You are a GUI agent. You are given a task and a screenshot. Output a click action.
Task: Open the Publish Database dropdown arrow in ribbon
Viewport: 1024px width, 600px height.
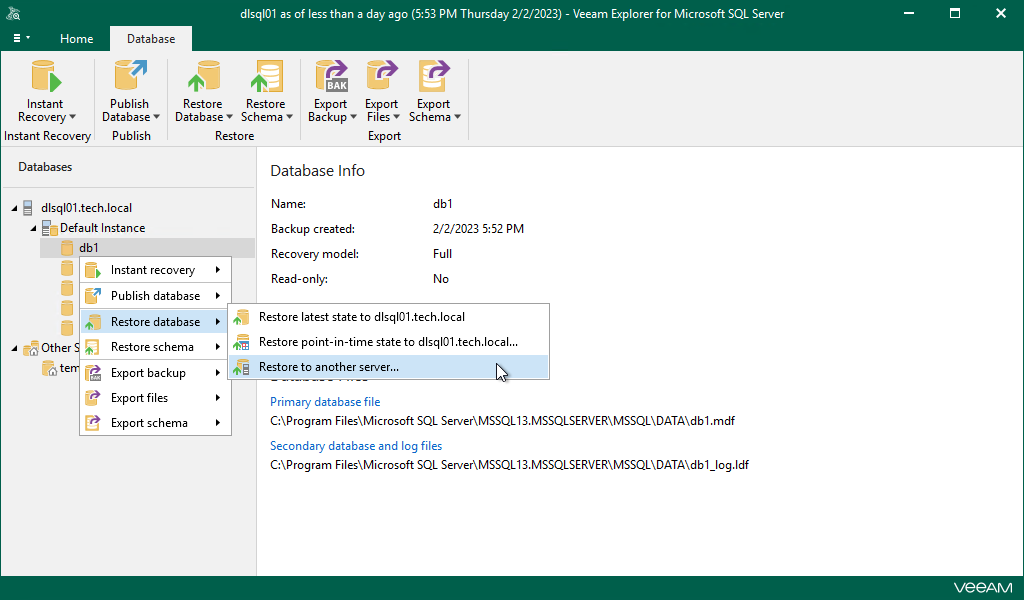(157, 117)
